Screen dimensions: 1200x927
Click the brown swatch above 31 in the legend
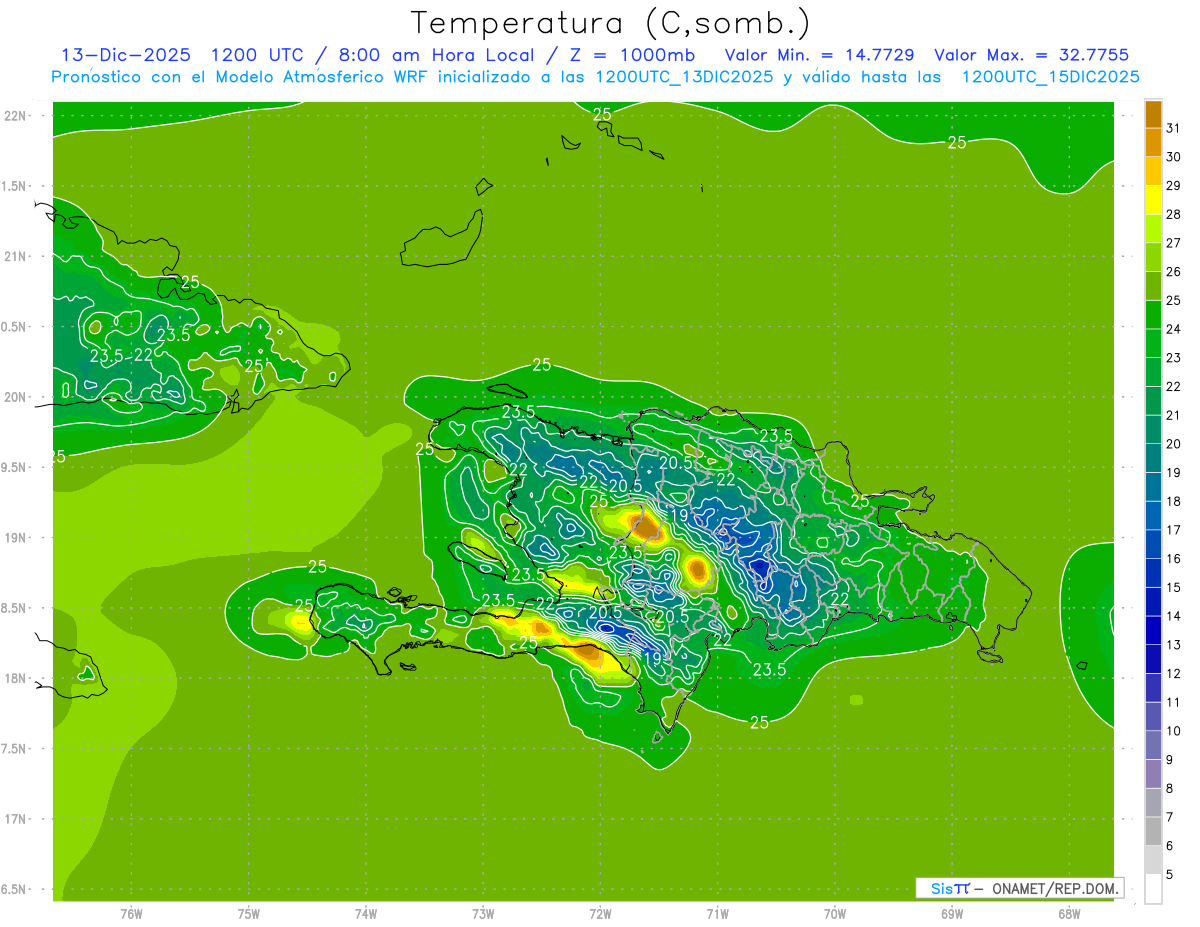tap(1153, 114)
